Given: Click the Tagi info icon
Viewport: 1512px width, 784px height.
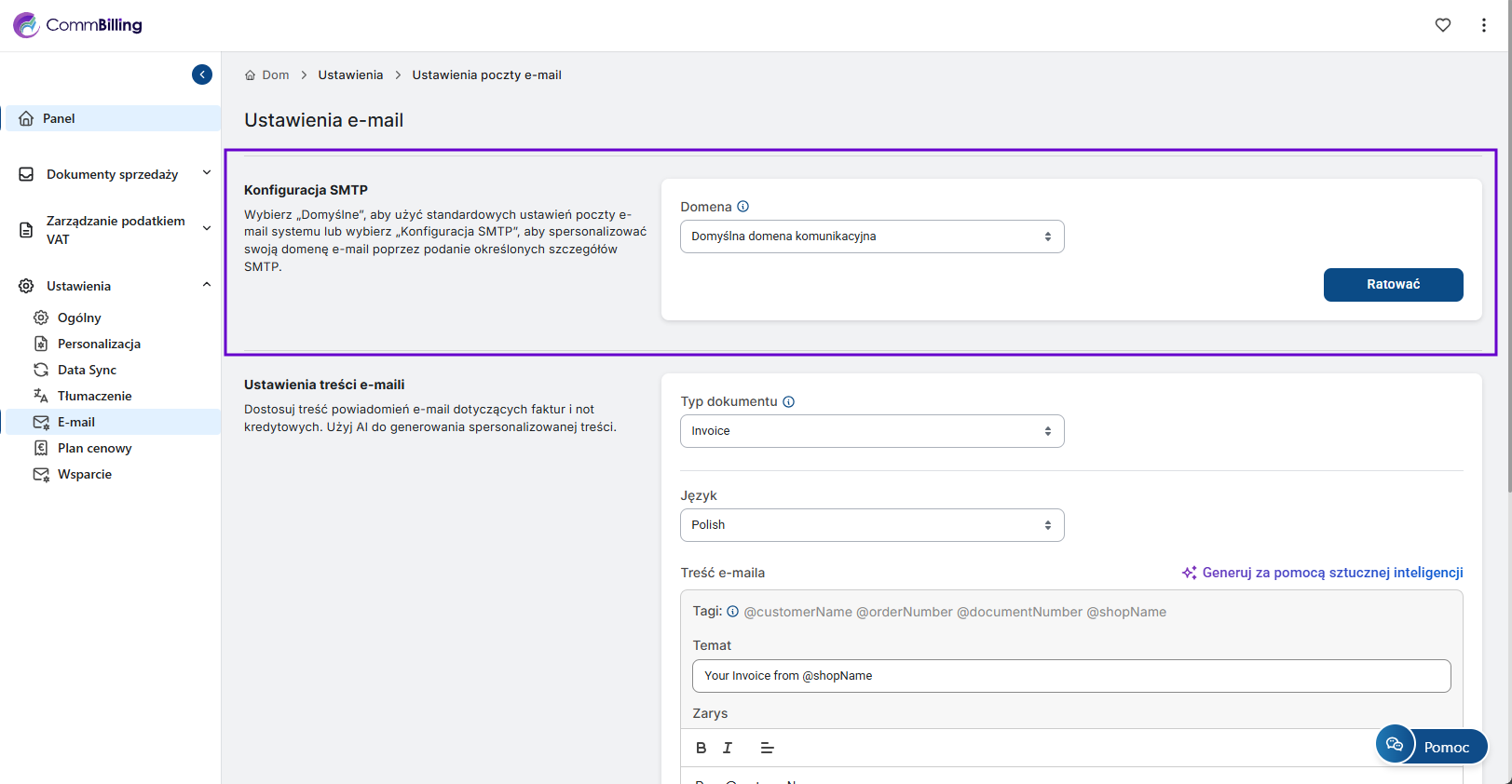Looking at the screenshot, I should 732,612.
